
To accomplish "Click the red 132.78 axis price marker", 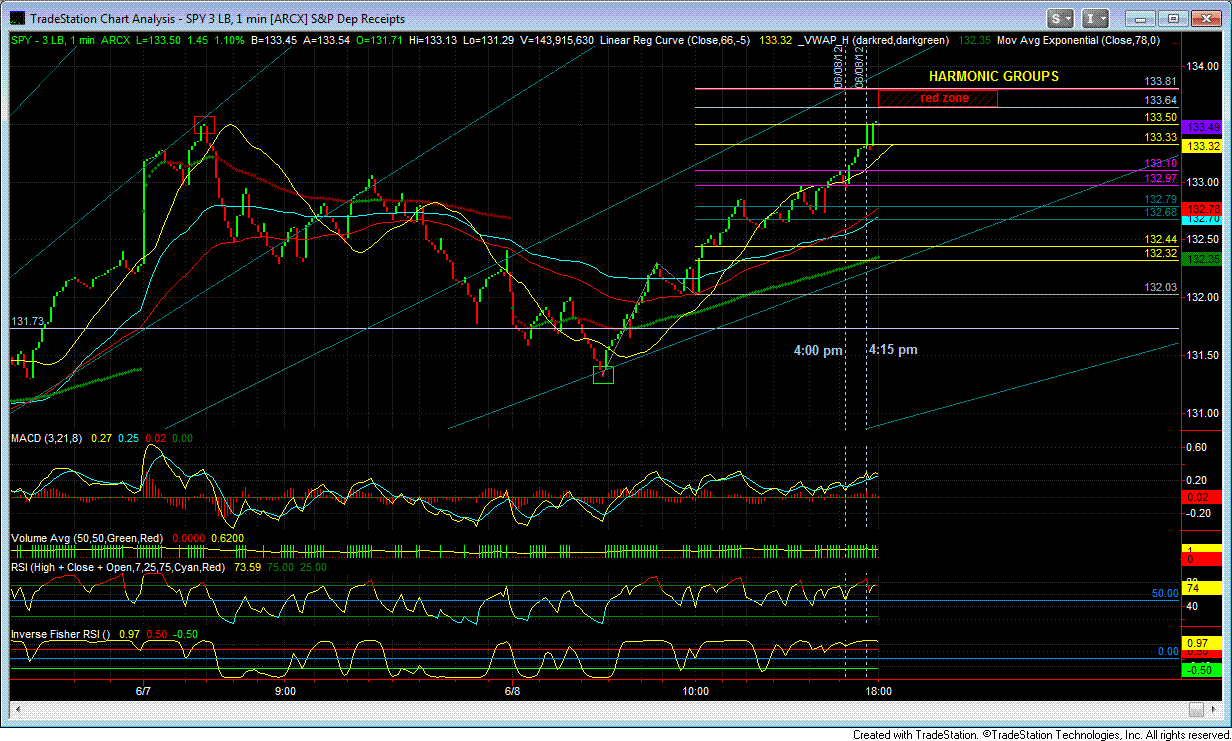I will 1202,208.
